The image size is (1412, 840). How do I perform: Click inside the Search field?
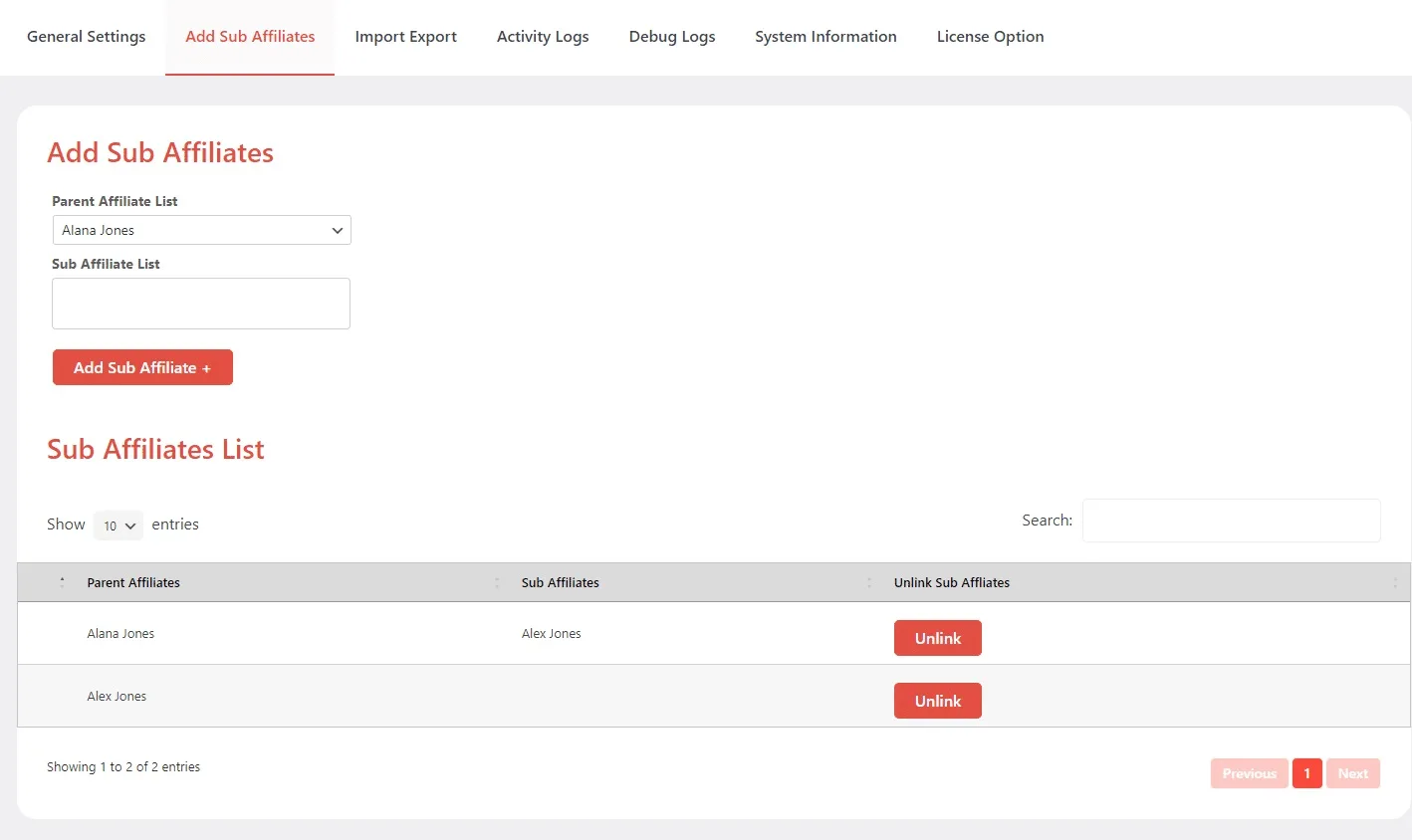point(1230,520)
